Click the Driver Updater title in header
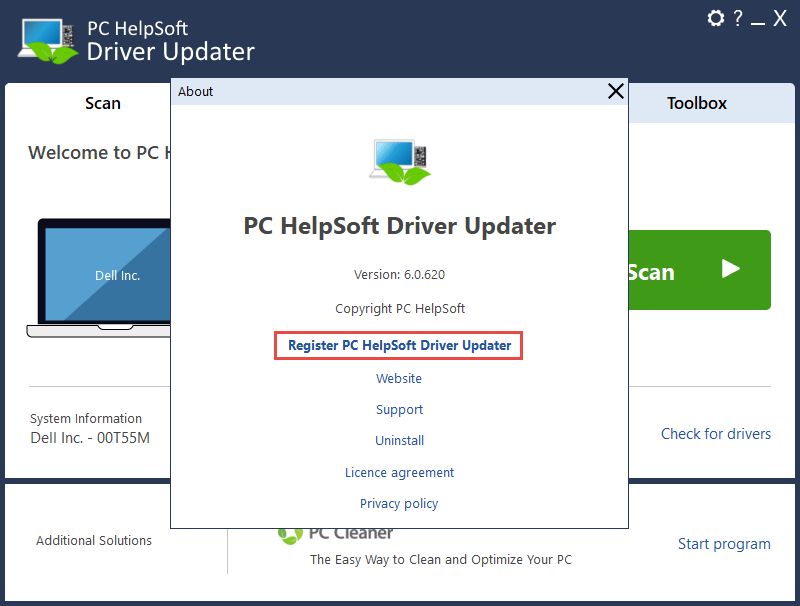 point(170,52)
